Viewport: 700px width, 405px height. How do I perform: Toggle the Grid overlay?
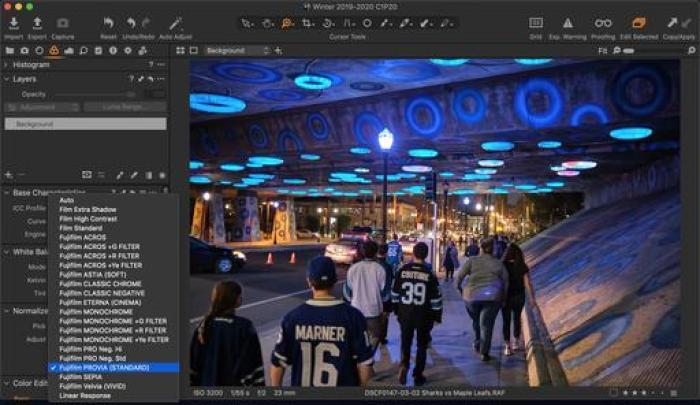click(536, 23)
